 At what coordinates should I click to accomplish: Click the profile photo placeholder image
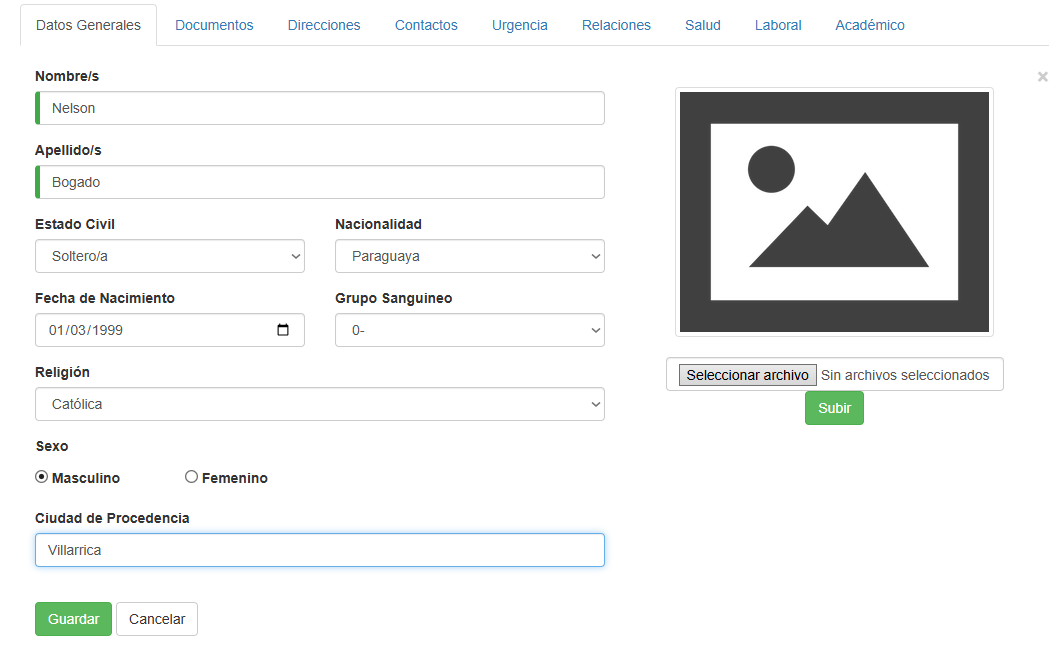click(834, 212)
